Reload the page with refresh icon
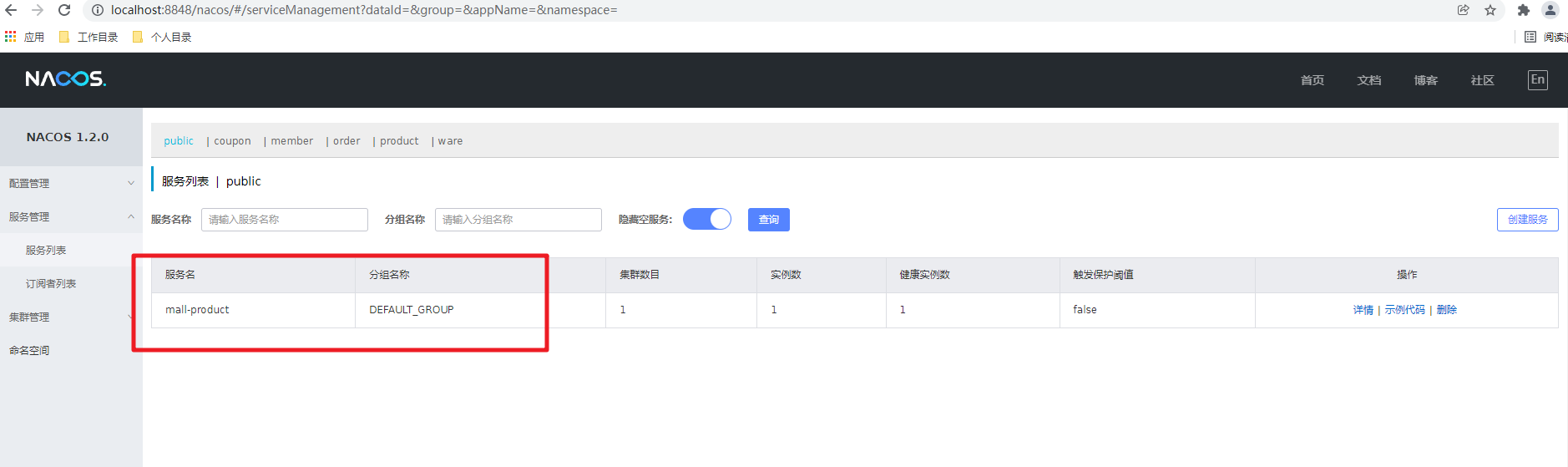 pos(64,10)
